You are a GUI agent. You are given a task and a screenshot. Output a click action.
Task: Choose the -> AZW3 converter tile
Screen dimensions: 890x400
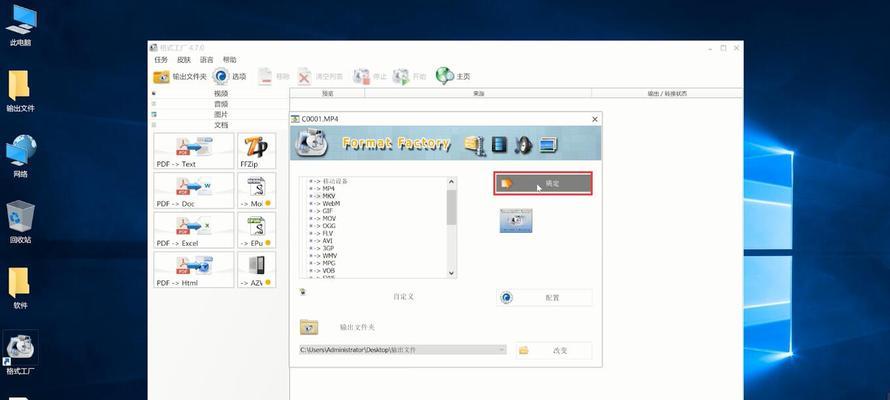(x=257, y=270)
